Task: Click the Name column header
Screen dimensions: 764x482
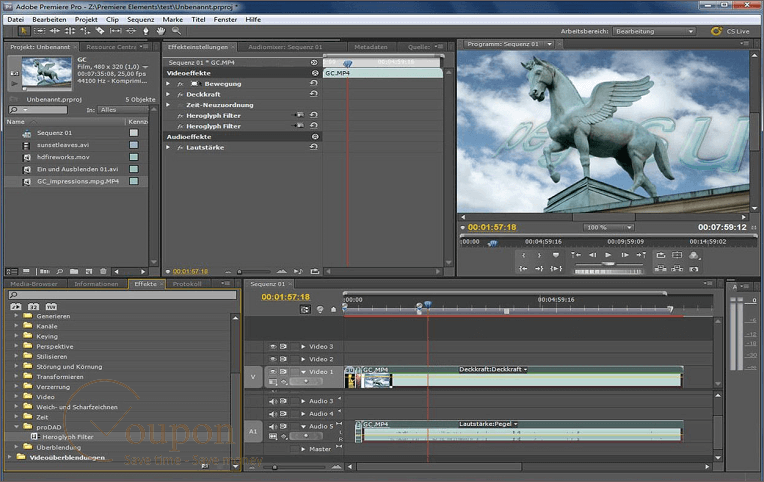Action: pyautogui.click(x=16, y=121)
